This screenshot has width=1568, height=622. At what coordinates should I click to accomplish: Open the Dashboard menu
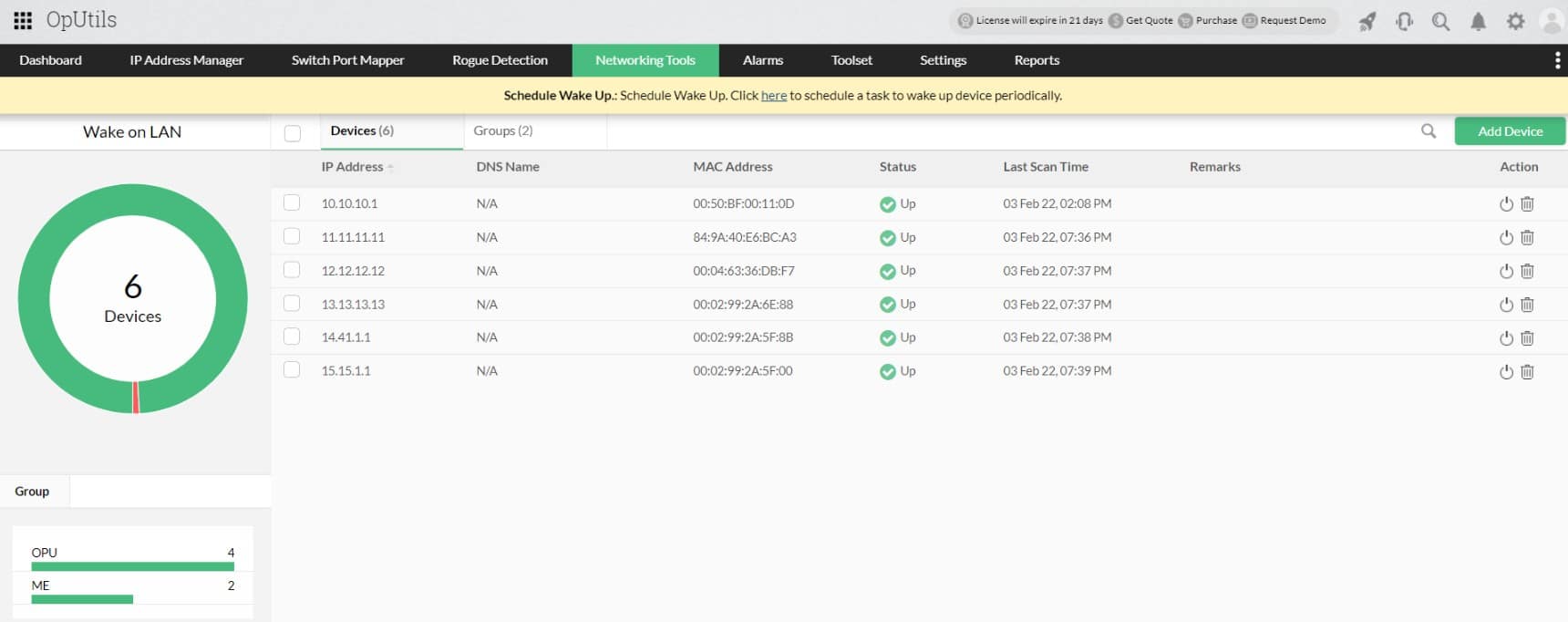pos(50,60)
